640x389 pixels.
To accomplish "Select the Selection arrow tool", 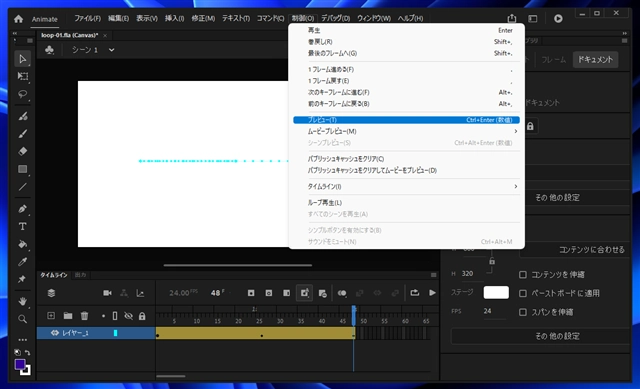I will 22,59.
